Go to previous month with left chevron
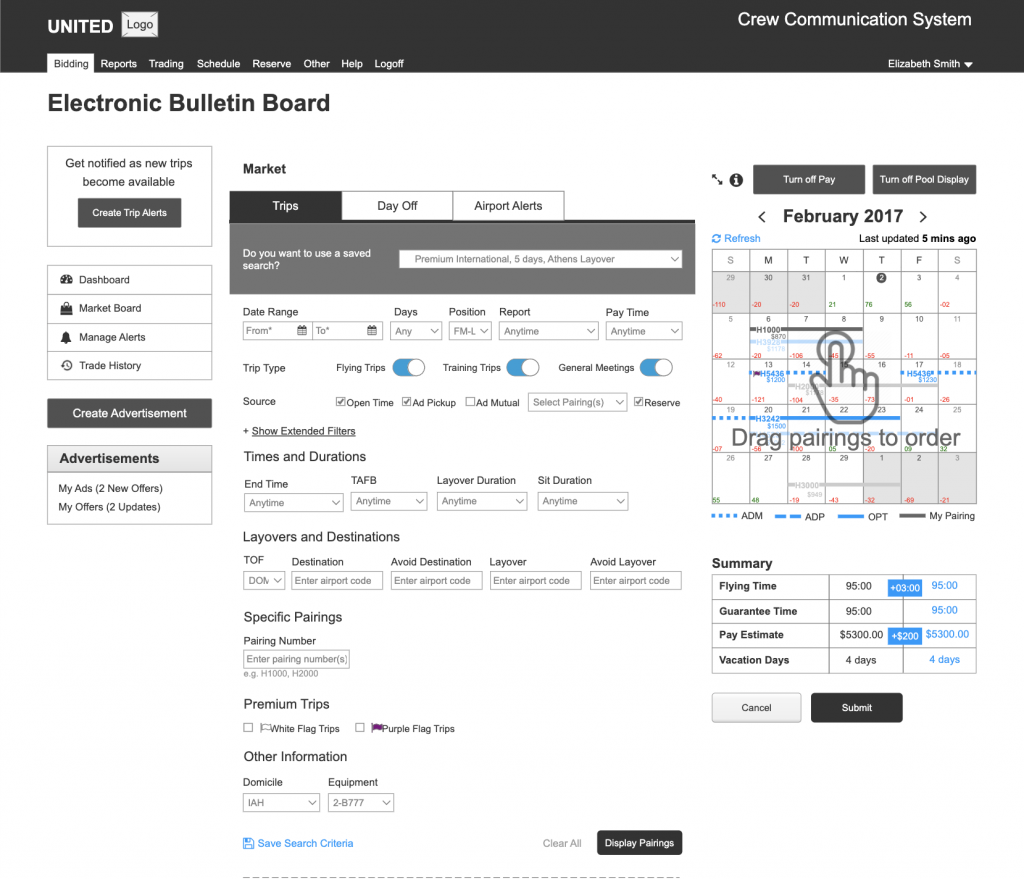Viewport: 1024px width, 879px height. (762, 217)
